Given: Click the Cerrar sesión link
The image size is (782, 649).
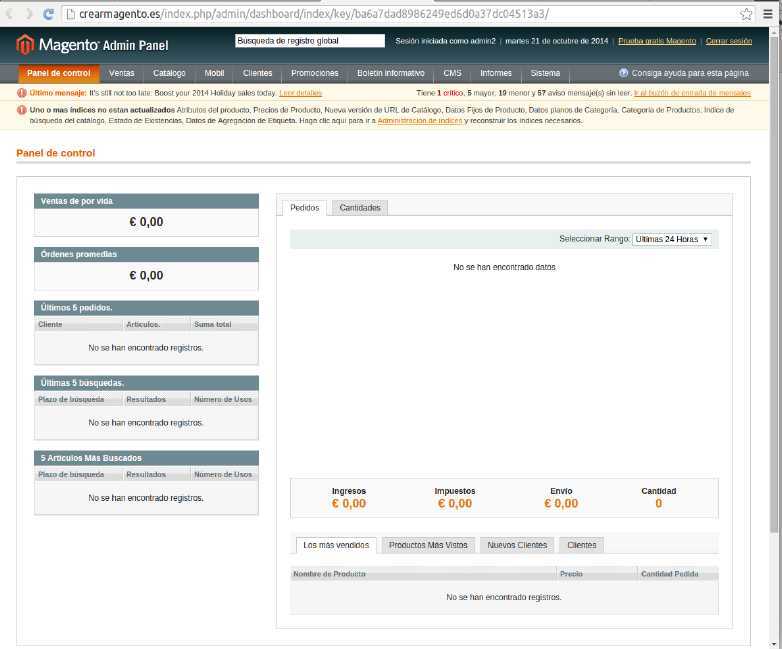Looking at the screenshot, I should point(728,41).
